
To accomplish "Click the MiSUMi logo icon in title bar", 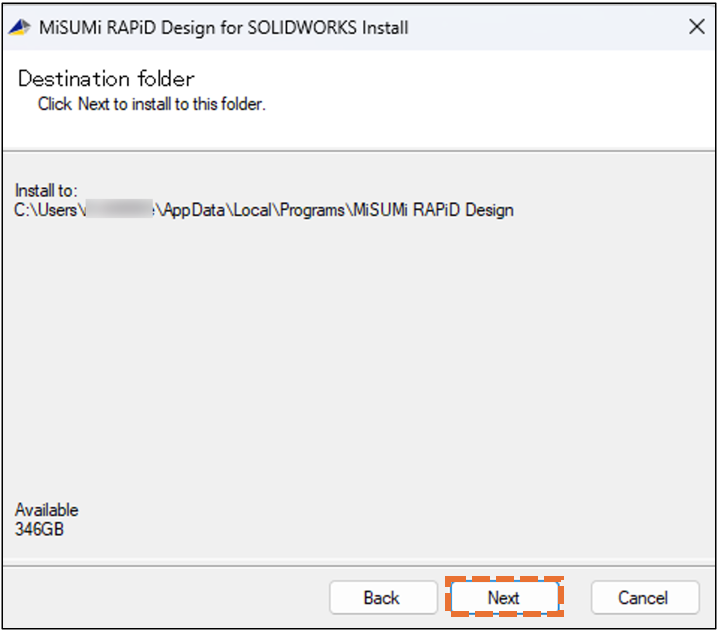I will point(20,27).
